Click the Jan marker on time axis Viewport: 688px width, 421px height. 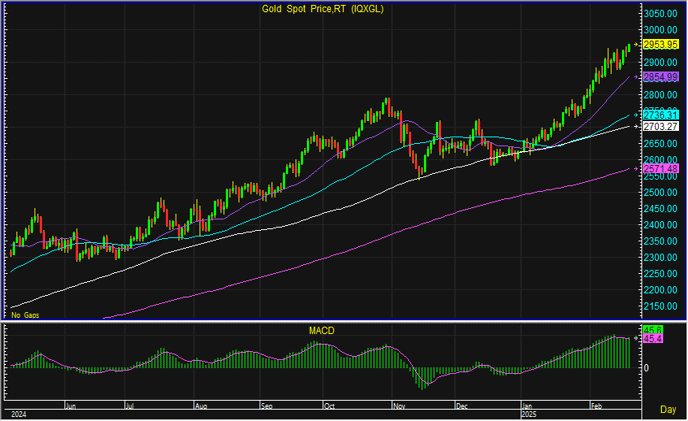click(527, 408)
